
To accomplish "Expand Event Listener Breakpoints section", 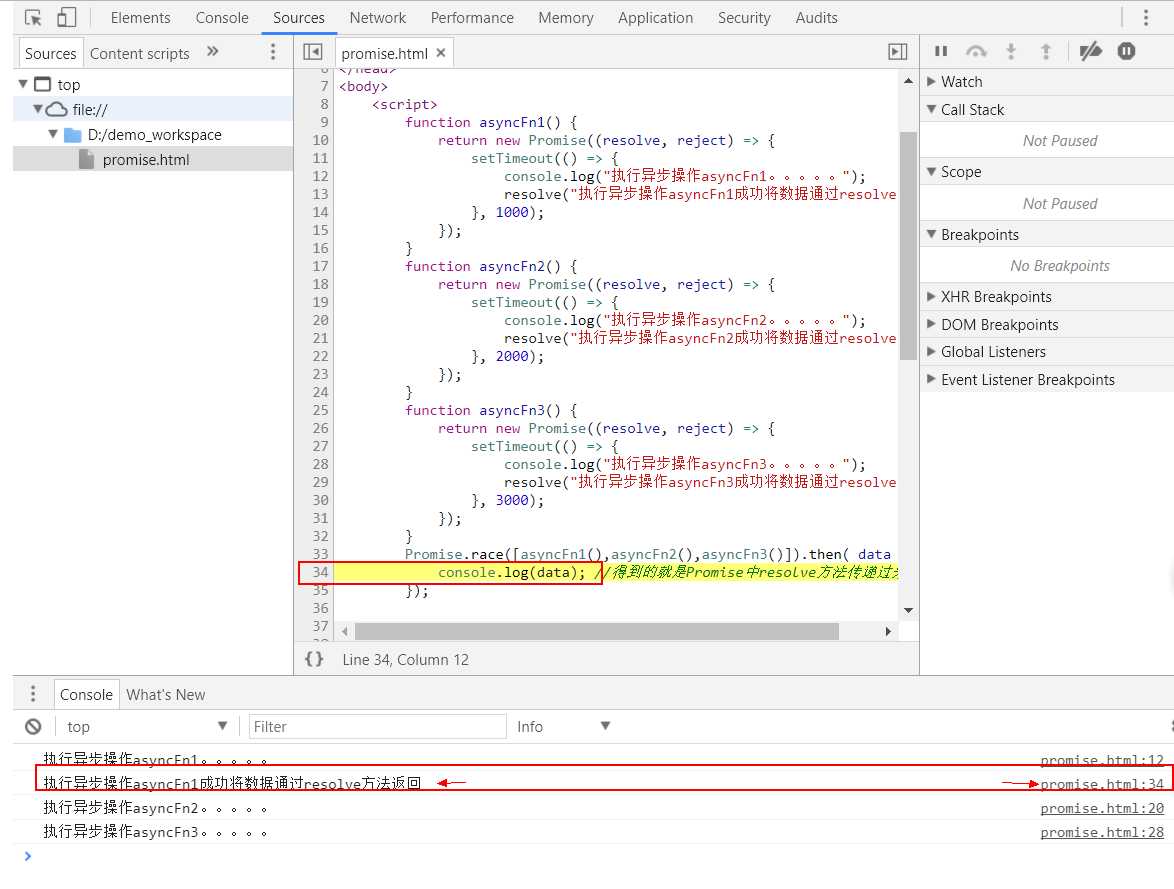I will point(931,379).
